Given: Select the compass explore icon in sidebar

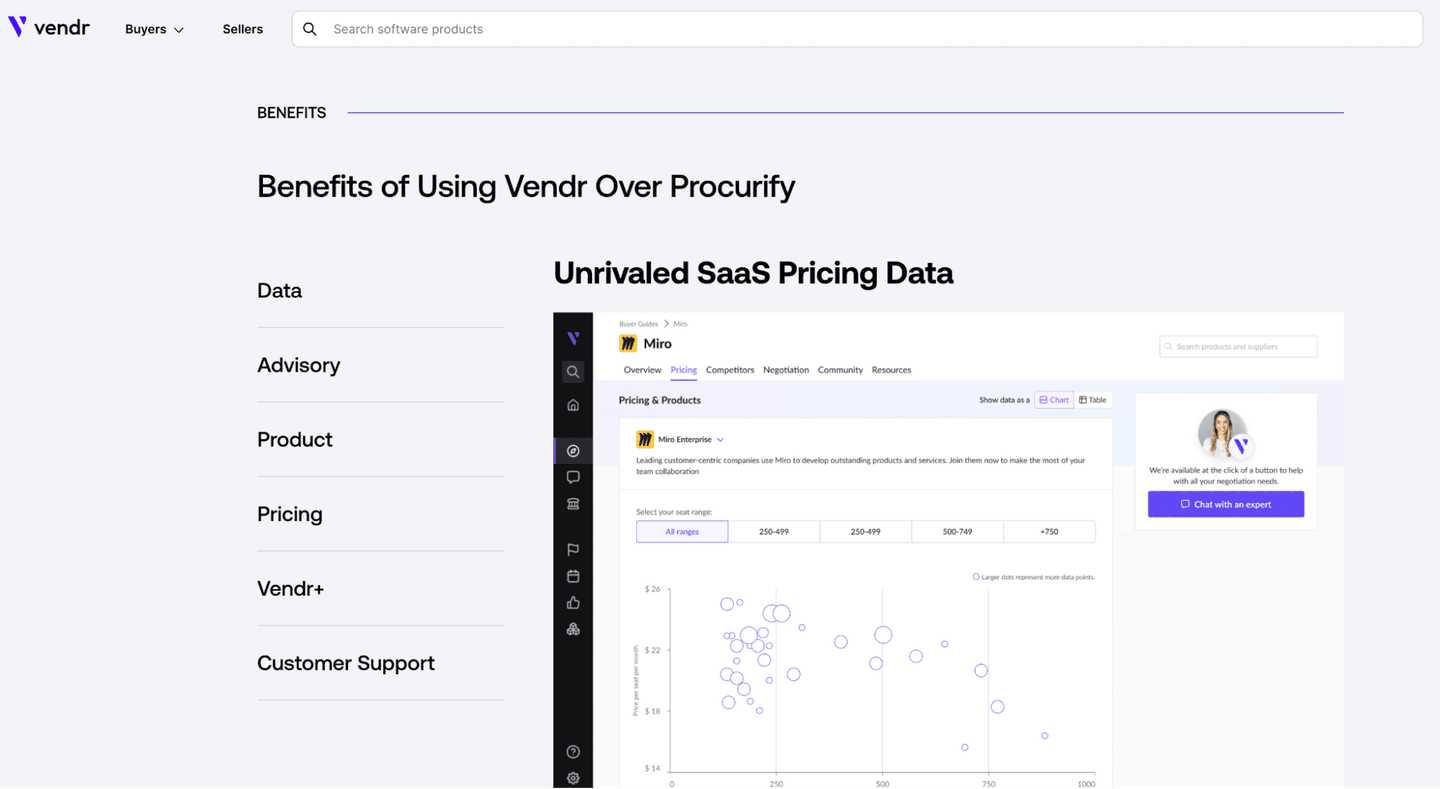Looking at the screenshot, I should [x=573, y=451].
